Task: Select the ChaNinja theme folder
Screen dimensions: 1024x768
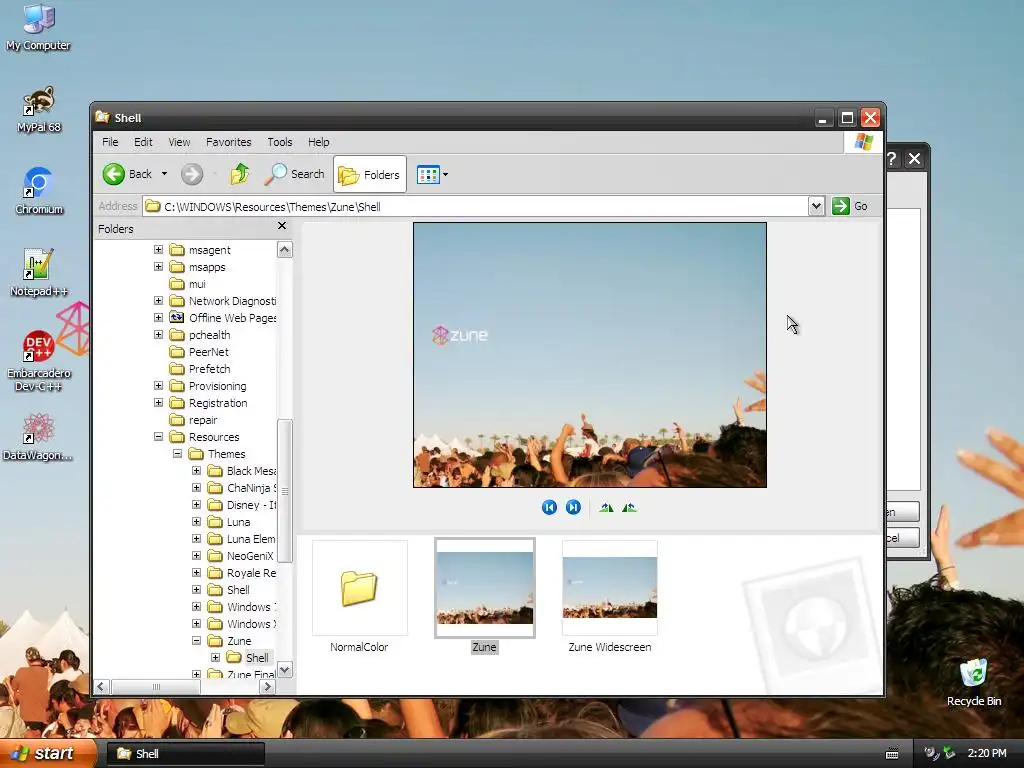Action: coord(251,488)
